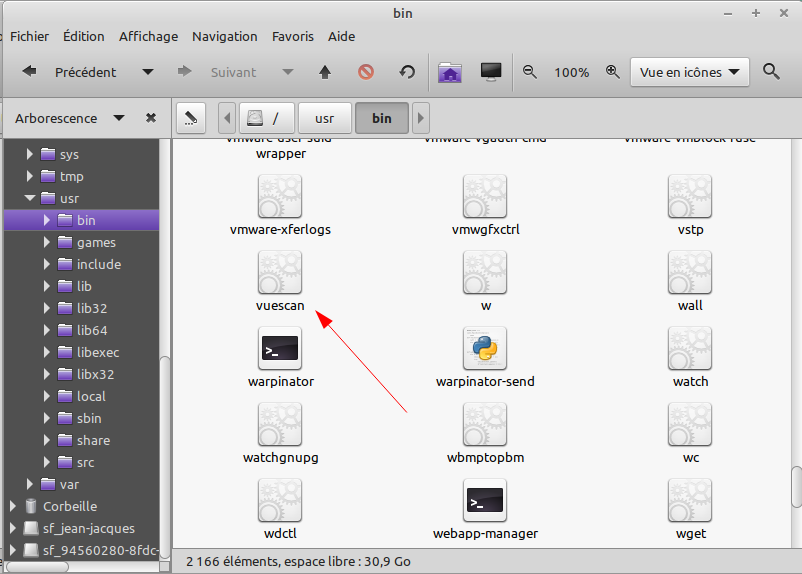Open search with the magnifying glass icon

[x=771, y=72]
